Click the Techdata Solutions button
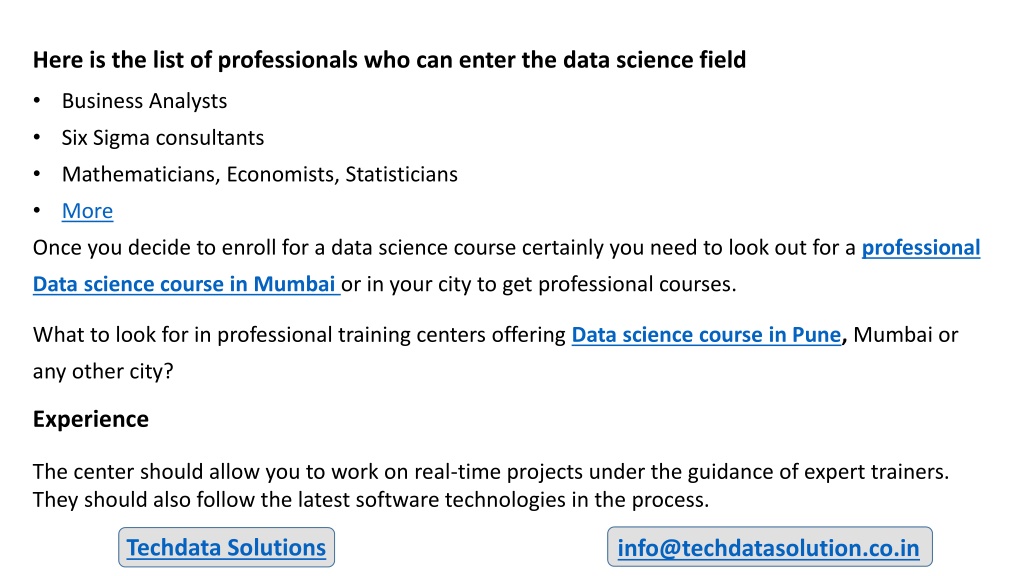This screenshot has width=1024, height=576. (x=227, y=547)
